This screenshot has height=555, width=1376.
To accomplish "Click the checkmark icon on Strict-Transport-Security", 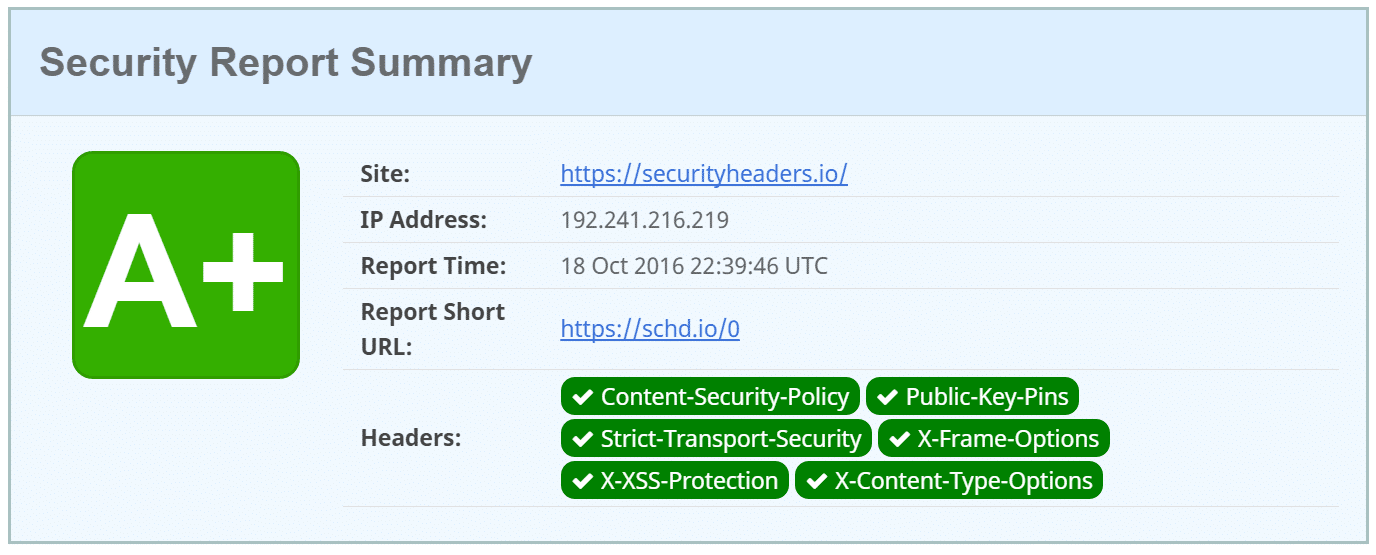I will point(582,439).
